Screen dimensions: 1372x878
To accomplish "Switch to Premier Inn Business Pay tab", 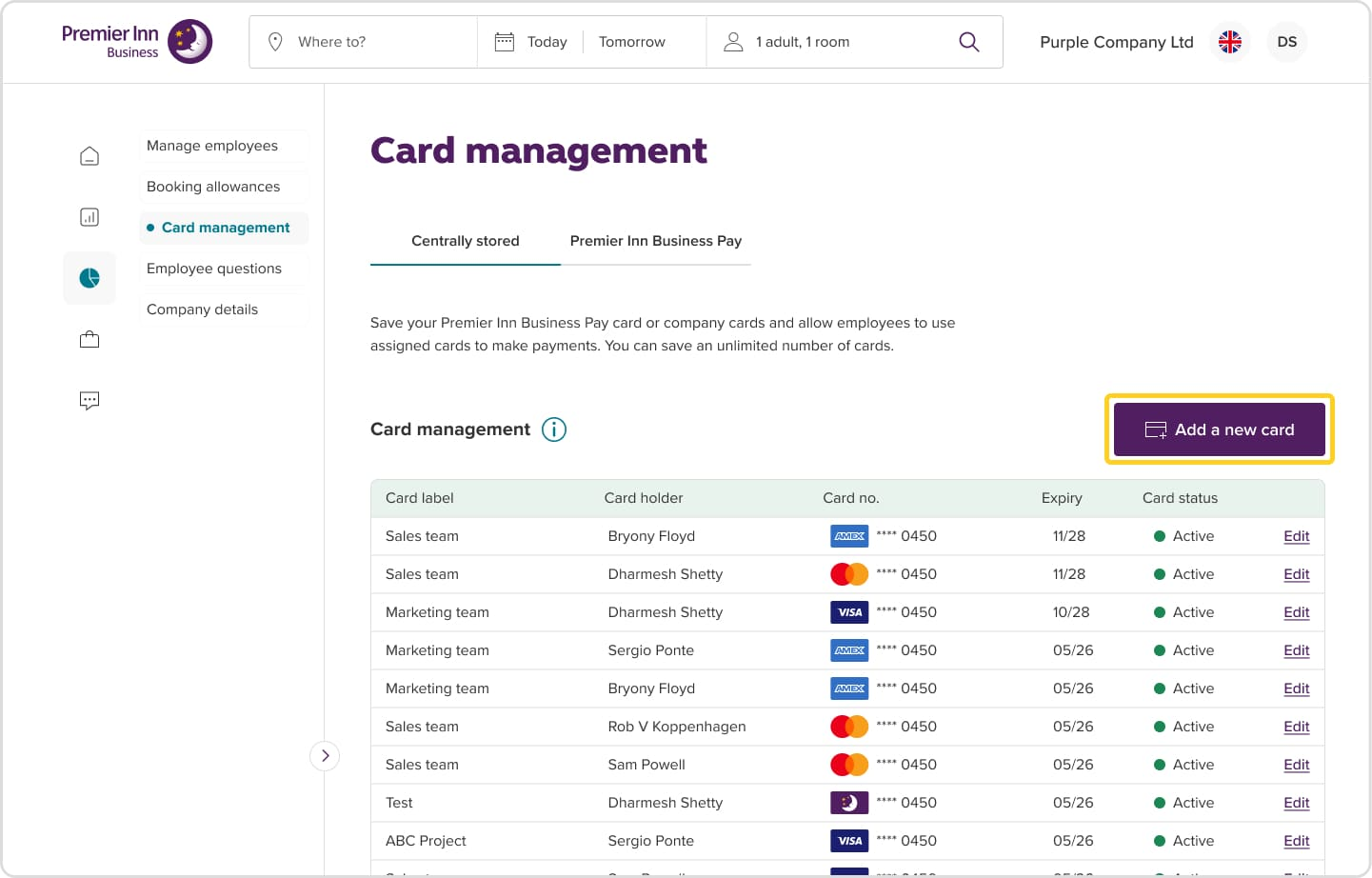I will click(x=656, y=241).
